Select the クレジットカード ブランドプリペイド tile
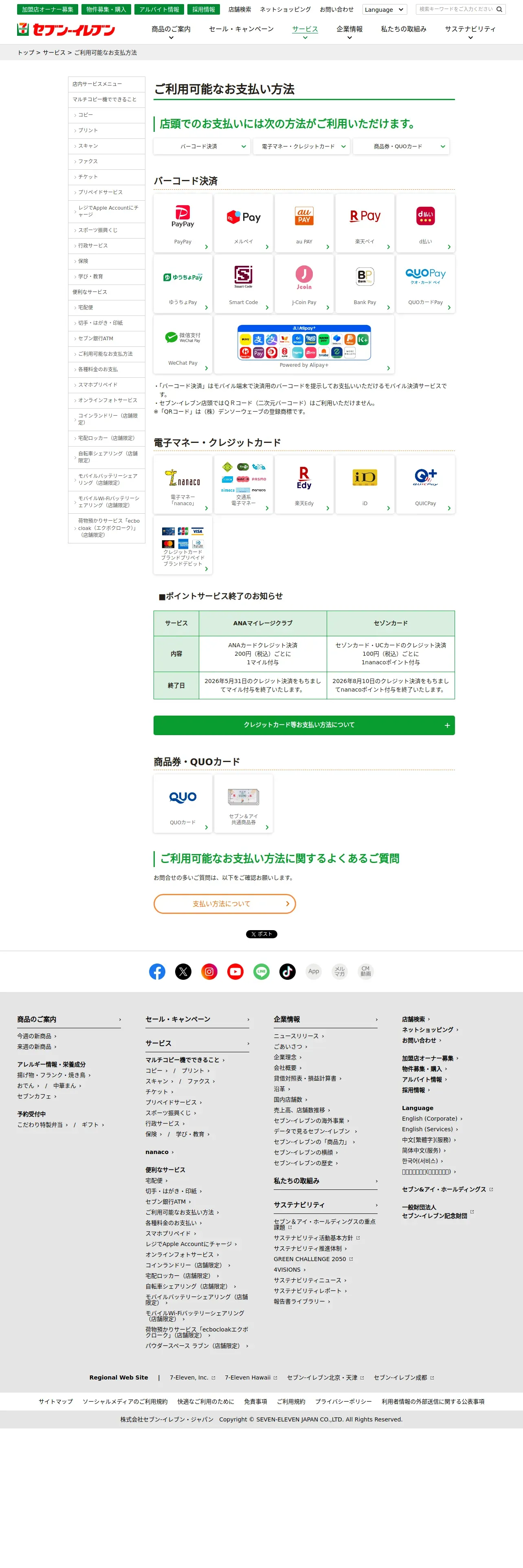The height and width of the screenshot is (1568, 523). (x=182, y=545)
